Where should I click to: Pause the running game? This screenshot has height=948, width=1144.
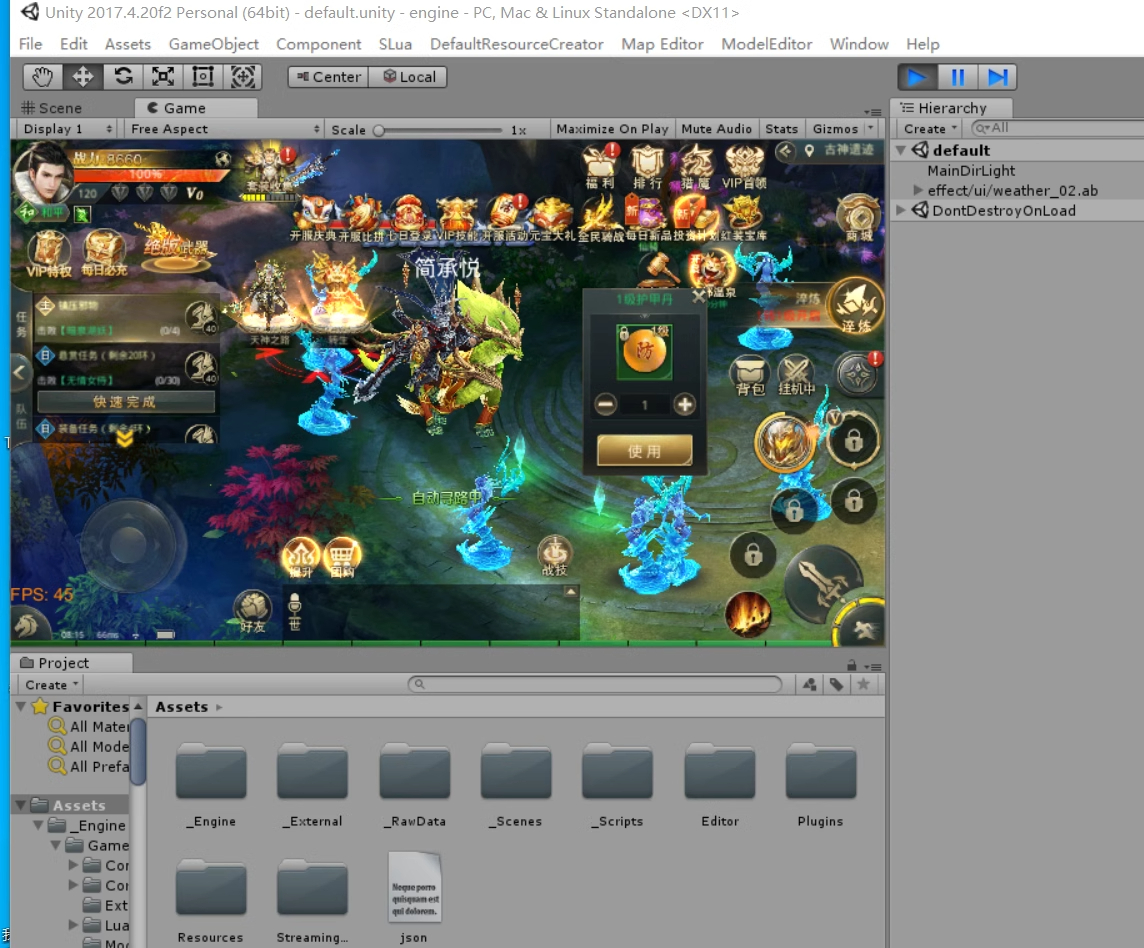pyautogui.click(x=957, y=77)
